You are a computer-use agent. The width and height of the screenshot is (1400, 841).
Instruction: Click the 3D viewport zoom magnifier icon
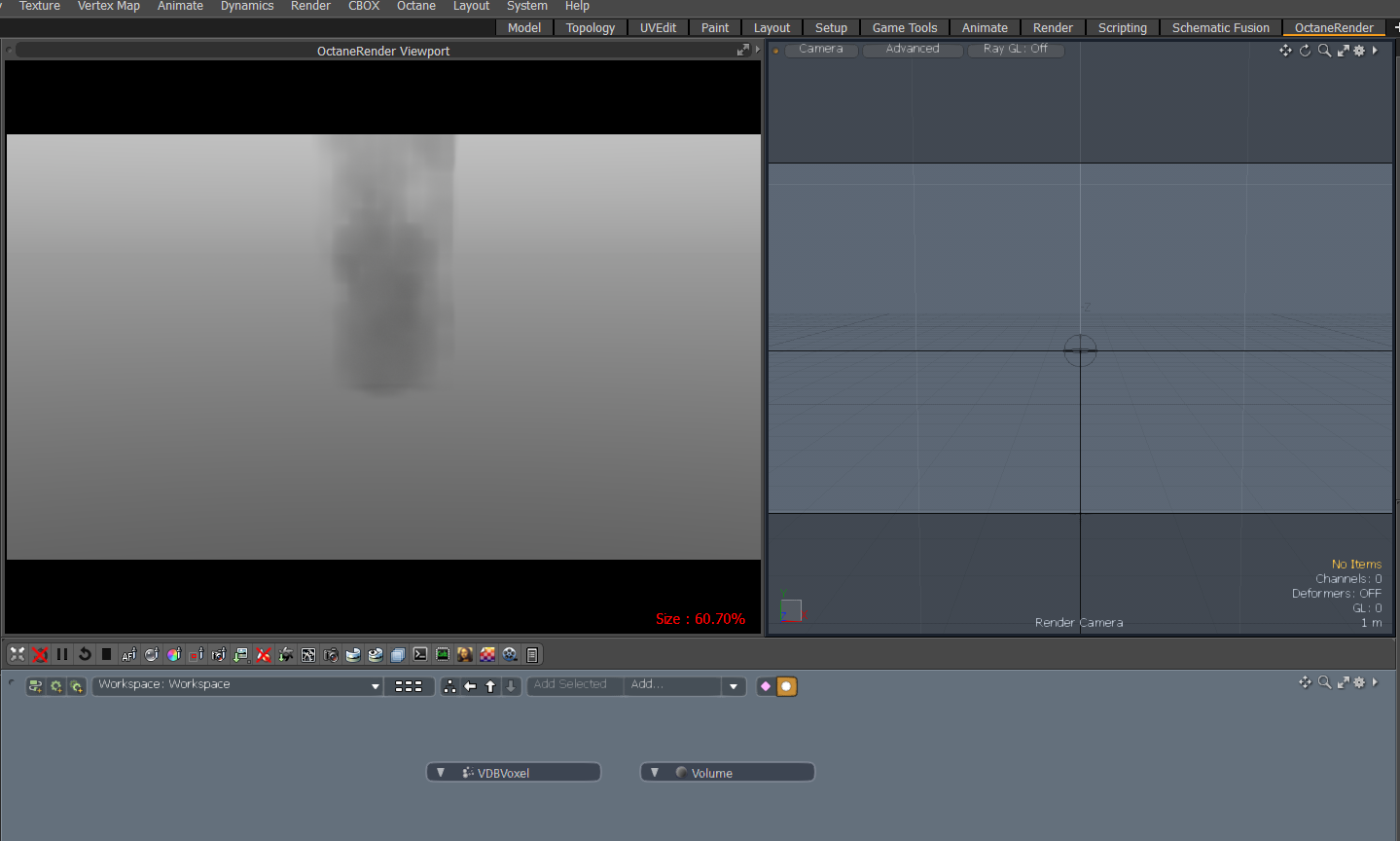(x=1324, y=51)
